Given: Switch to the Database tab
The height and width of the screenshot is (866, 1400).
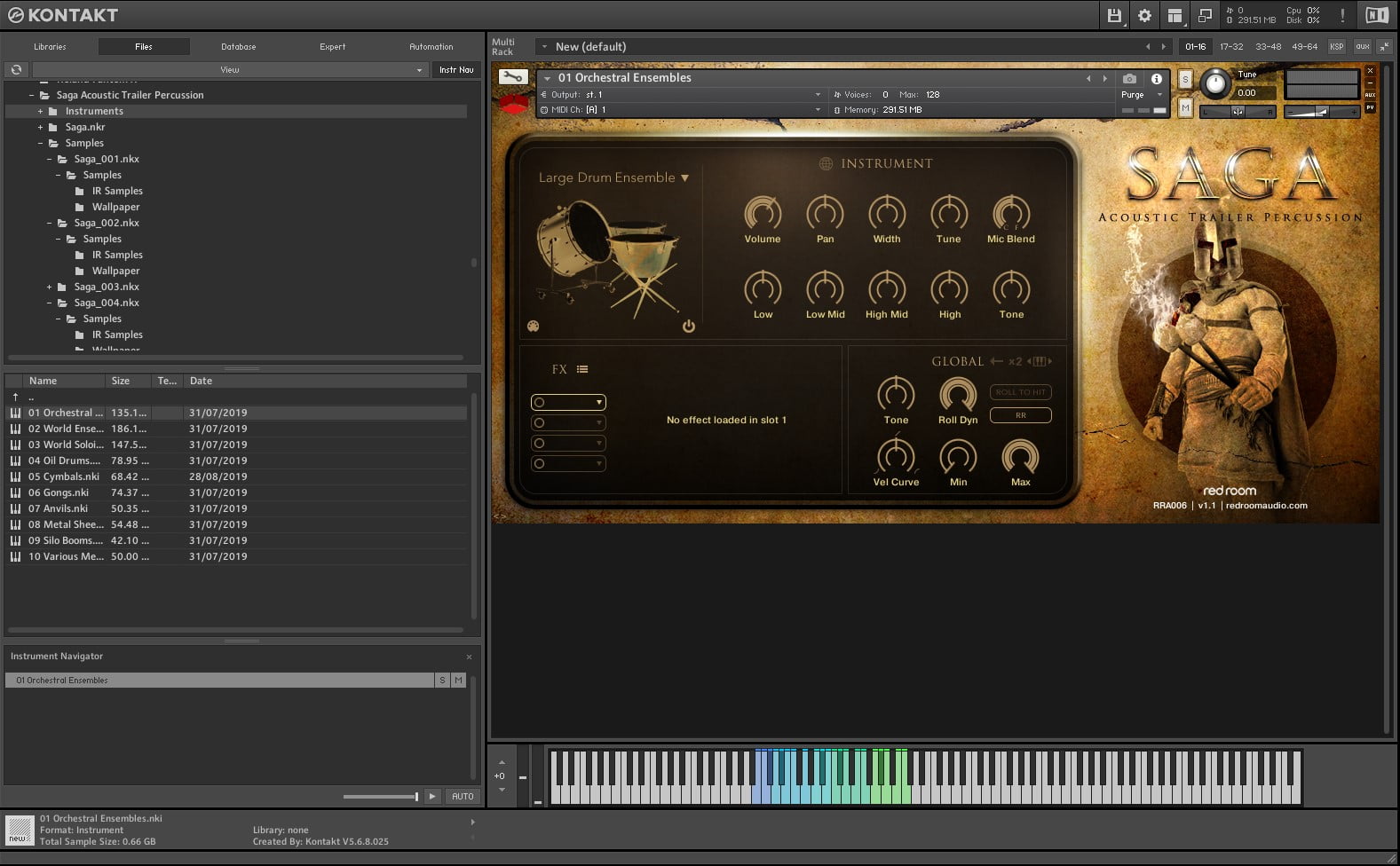Looking at the screenshot, I should tap(238, 46).
